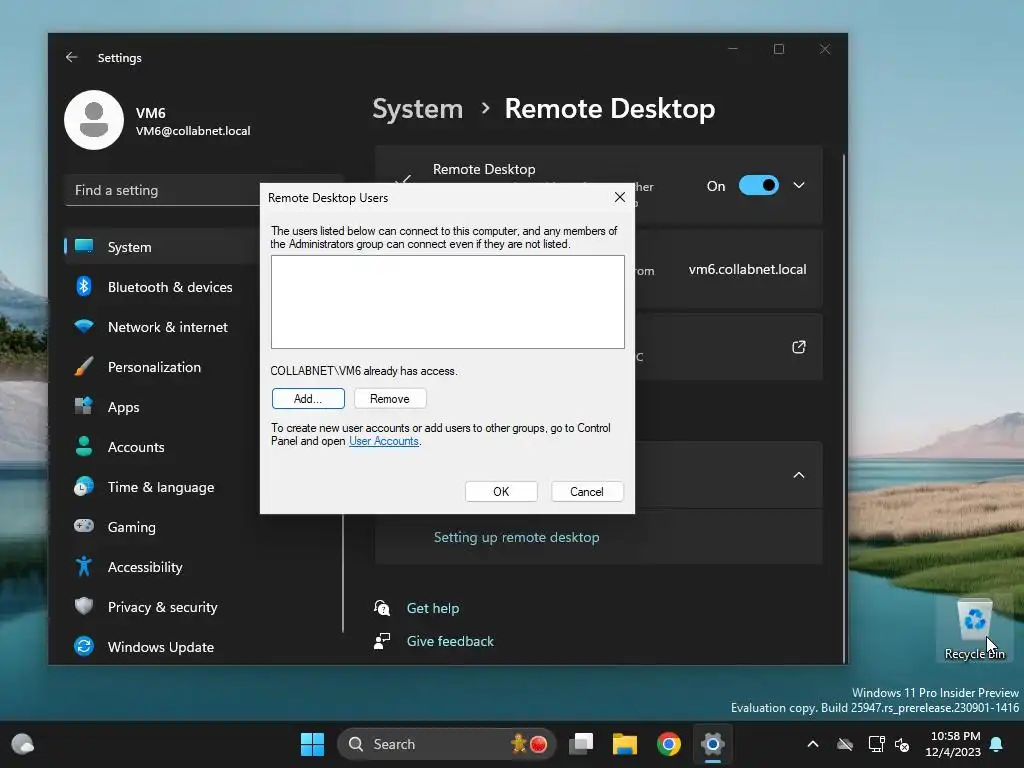This screenshot has width=1024, height=768.
Task: Open the User Accounts link
Action: 383,441
